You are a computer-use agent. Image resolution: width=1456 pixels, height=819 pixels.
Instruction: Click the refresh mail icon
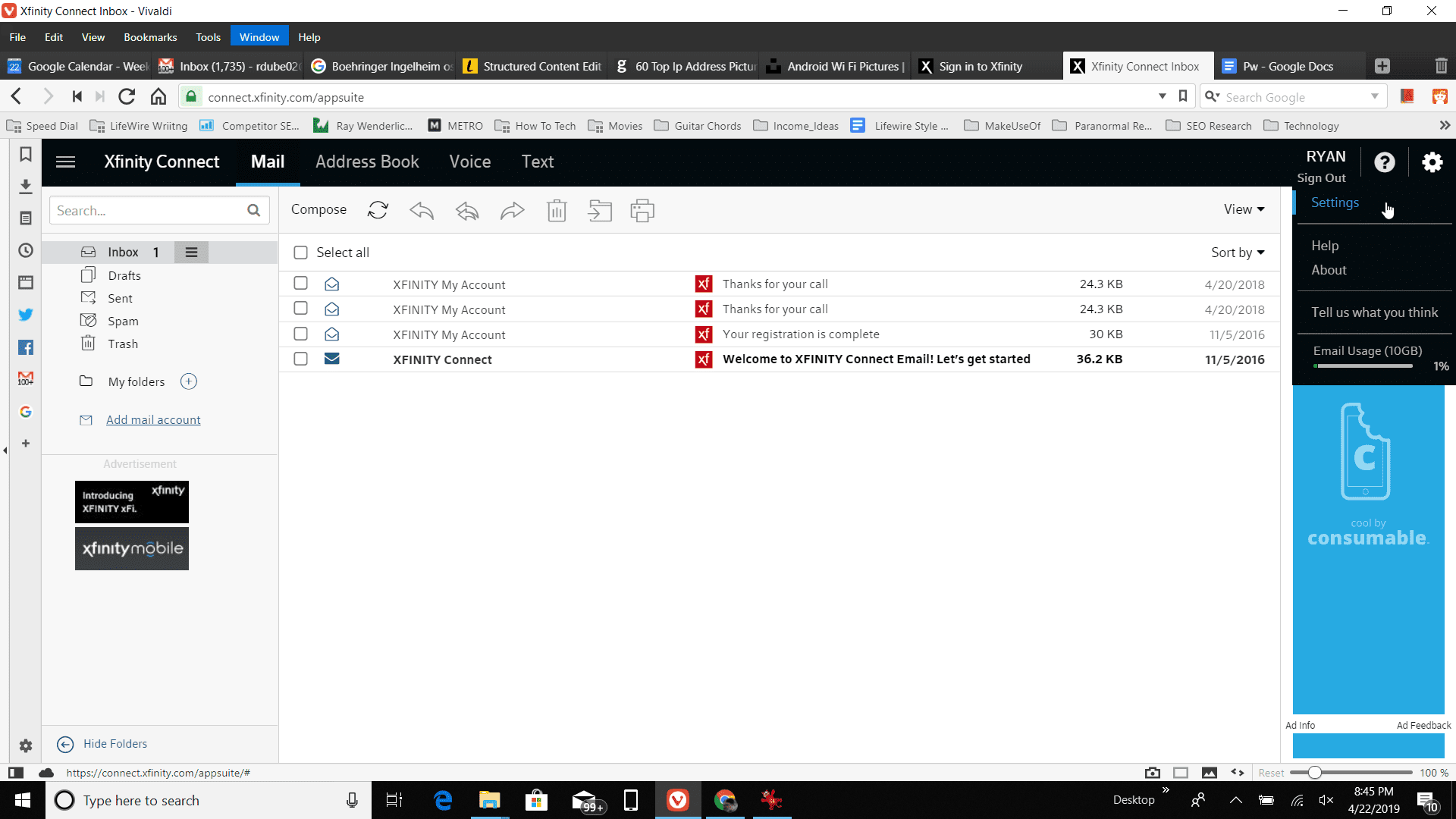378,210
